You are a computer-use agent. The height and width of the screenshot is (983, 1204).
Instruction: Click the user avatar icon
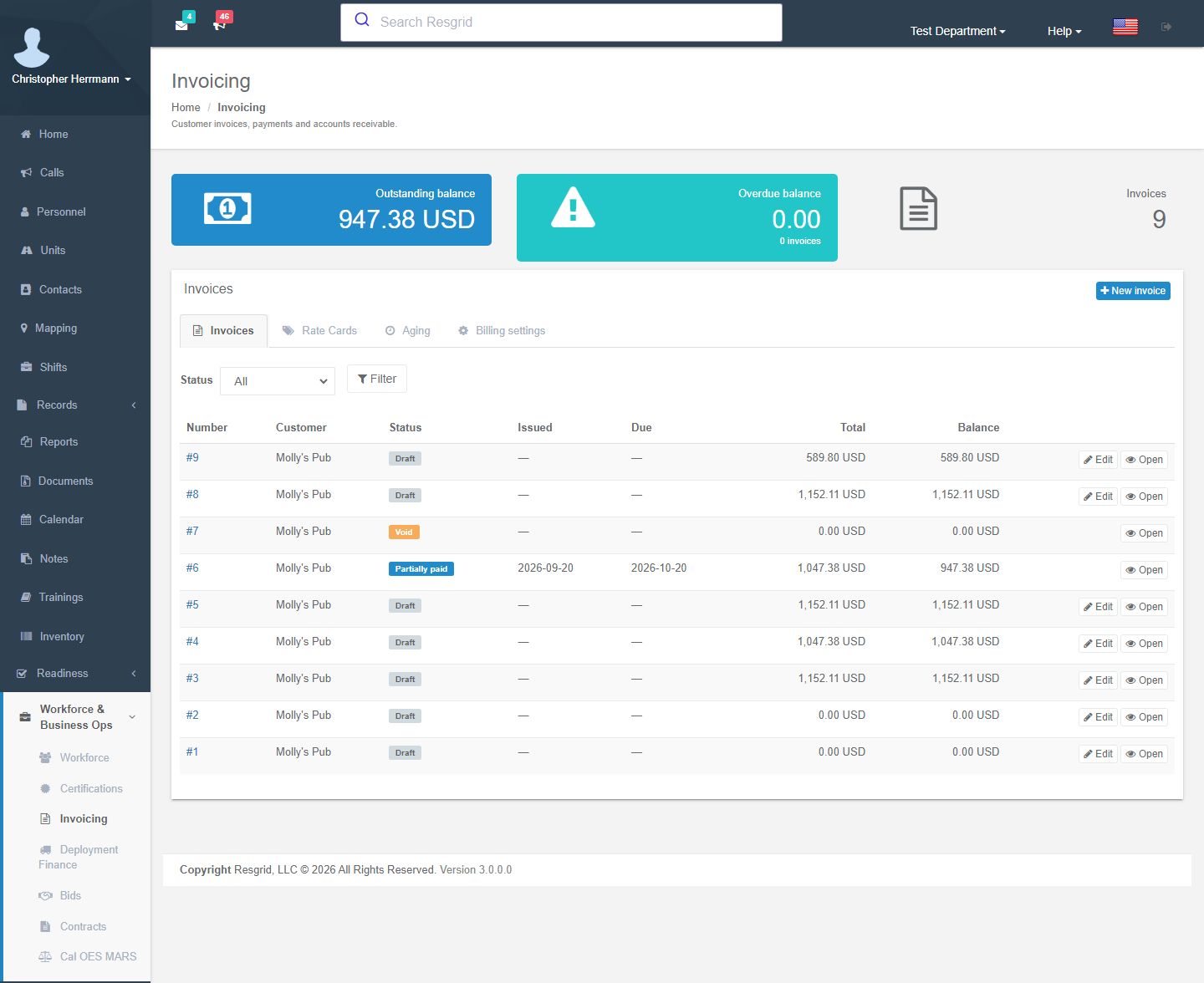coord(32,47)
